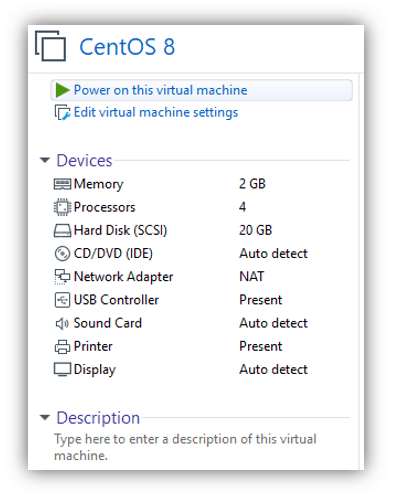Select the Hard Disk (SCSI) label
The width and height of the screenshot is (401, 497).
pos(120,231)
